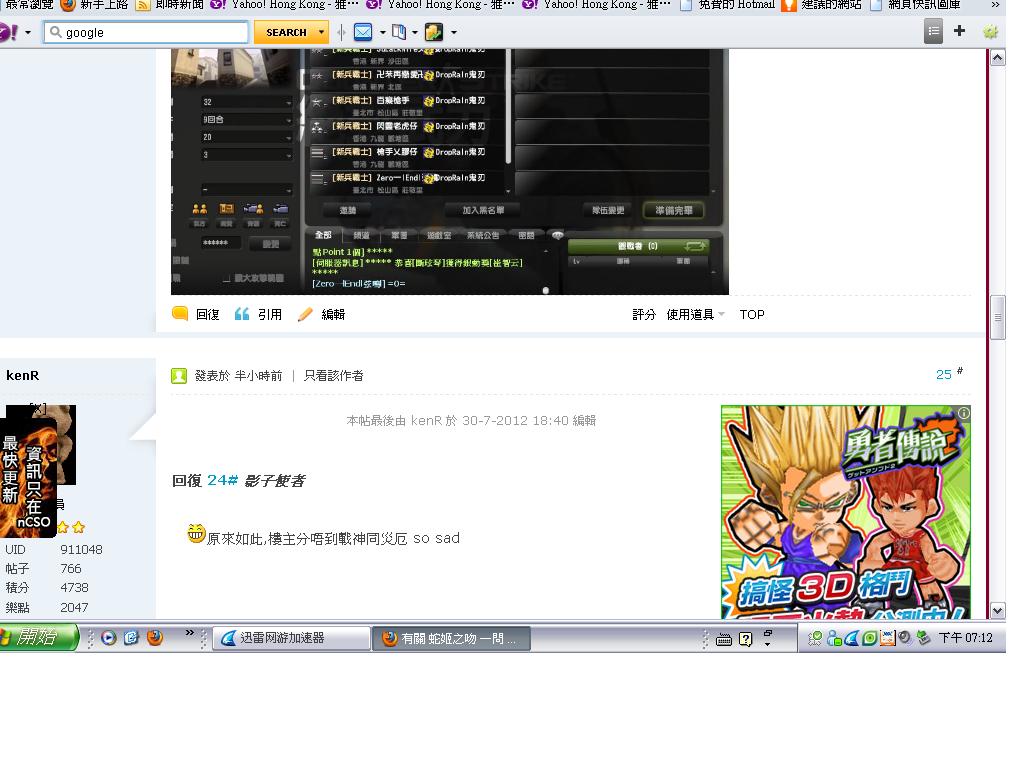Launch Internet Explorer from quick launch
The image size is (1024, 768).
pos(131,638)
